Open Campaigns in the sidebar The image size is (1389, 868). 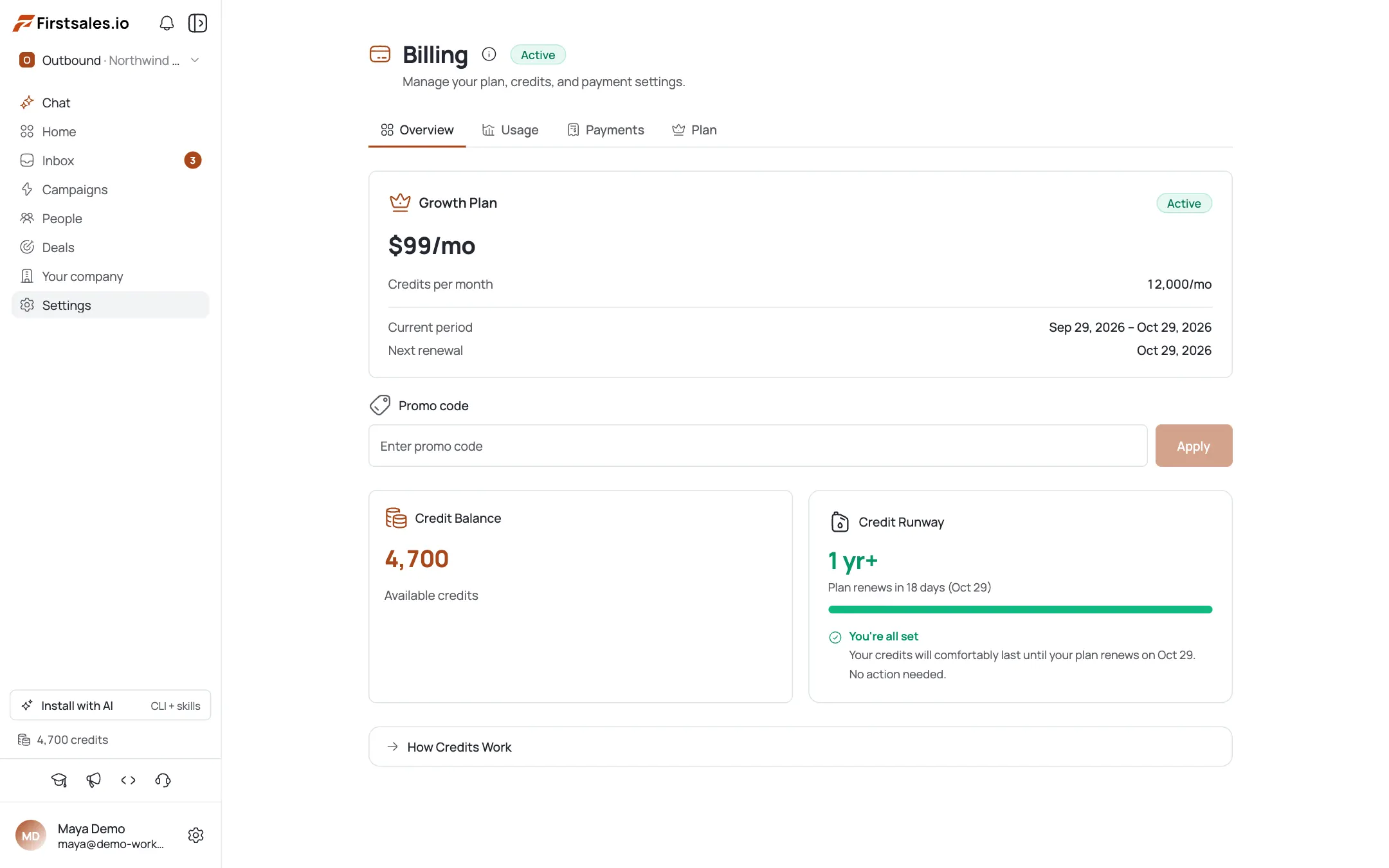110,190
